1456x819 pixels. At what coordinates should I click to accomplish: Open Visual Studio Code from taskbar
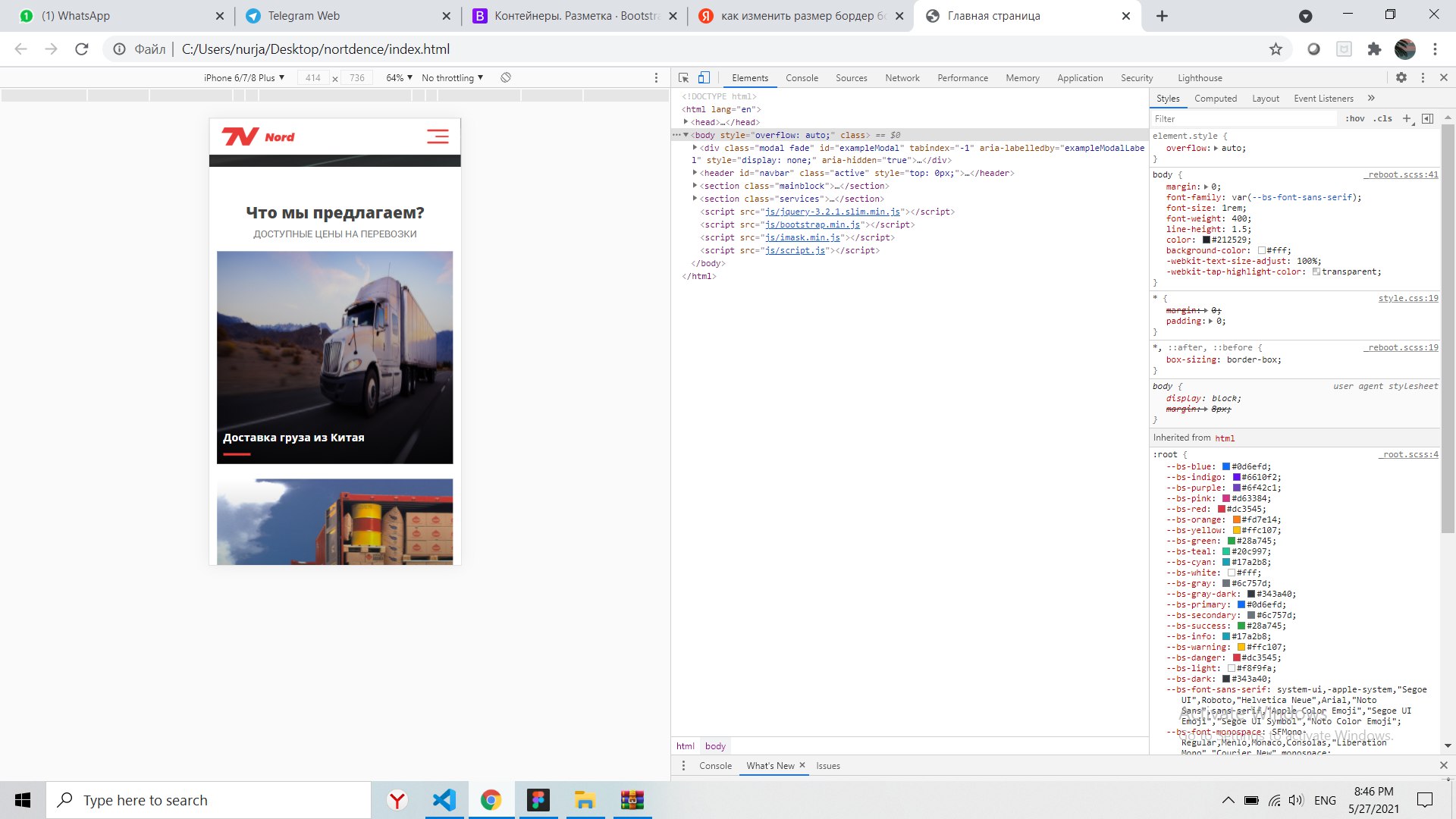(x=444, y=800)
